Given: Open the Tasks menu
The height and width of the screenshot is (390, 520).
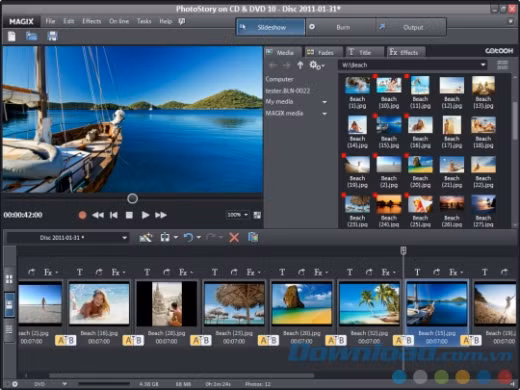Looking at the screenshot, I should [144, 21].
